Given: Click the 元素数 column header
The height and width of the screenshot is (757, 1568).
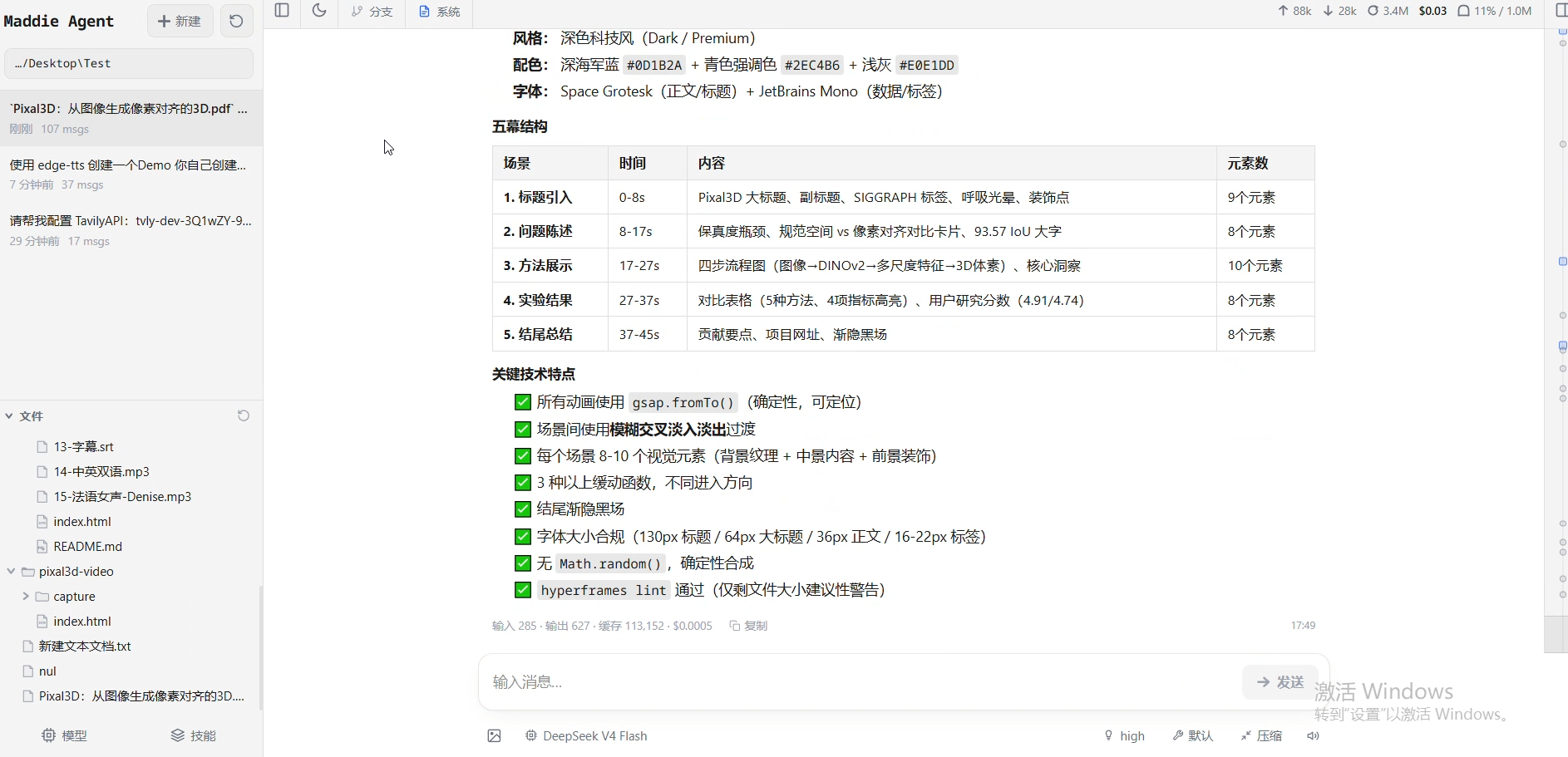Looking at the screenshot, I should (1265, 163).
